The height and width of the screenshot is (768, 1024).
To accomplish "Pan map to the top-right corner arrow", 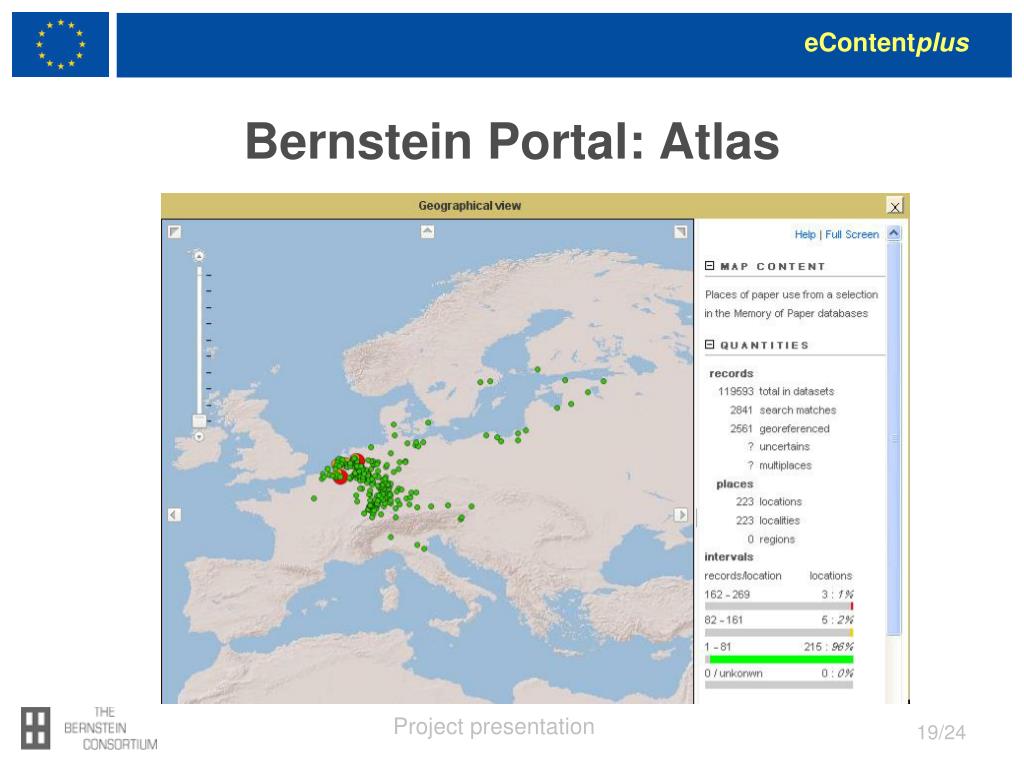I will 680,232.
